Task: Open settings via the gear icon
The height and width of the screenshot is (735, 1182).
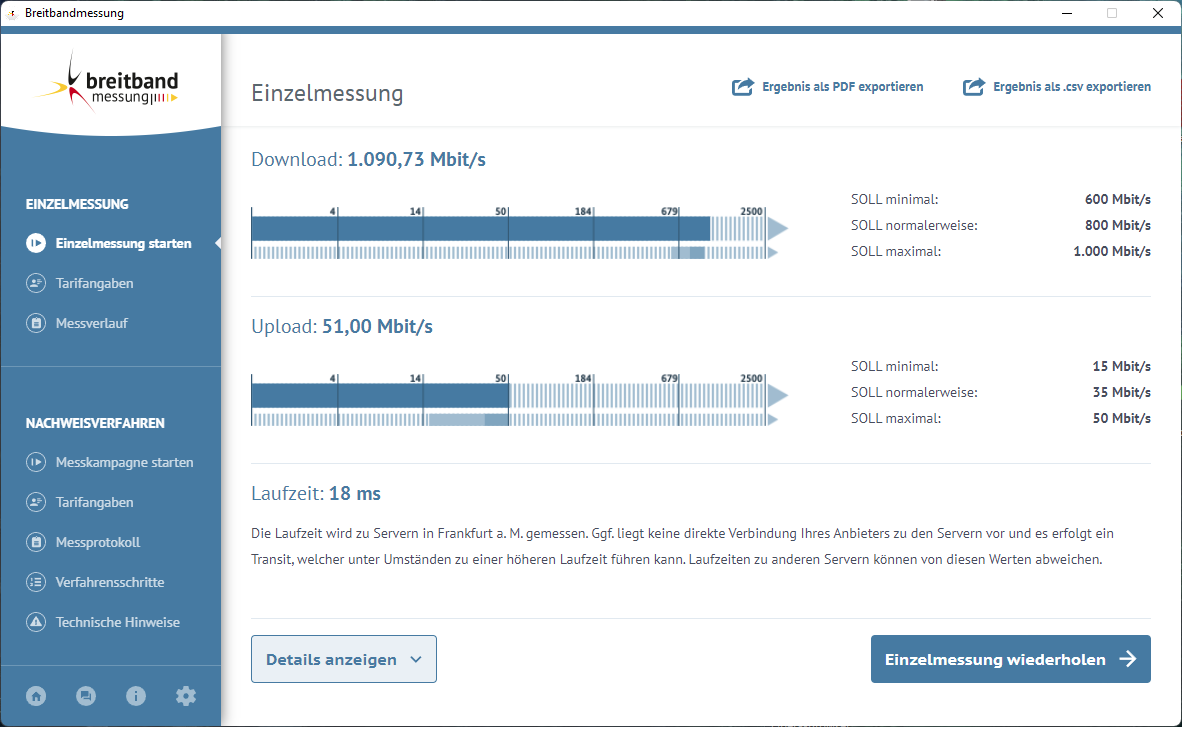Action: pos(186,696)
